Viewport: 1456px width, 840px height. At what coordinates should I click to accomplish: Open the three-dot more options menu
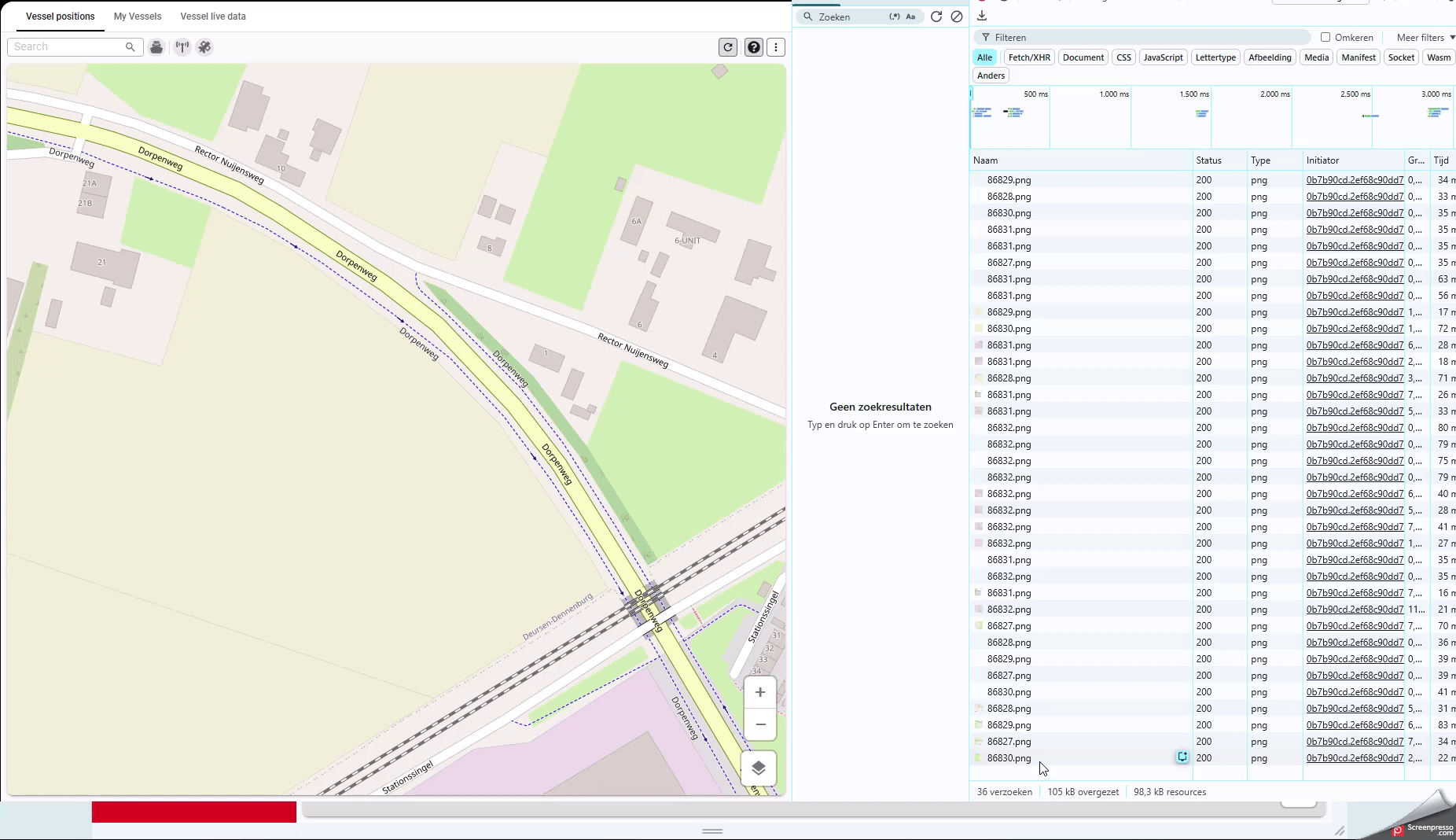tap(776, 47)
